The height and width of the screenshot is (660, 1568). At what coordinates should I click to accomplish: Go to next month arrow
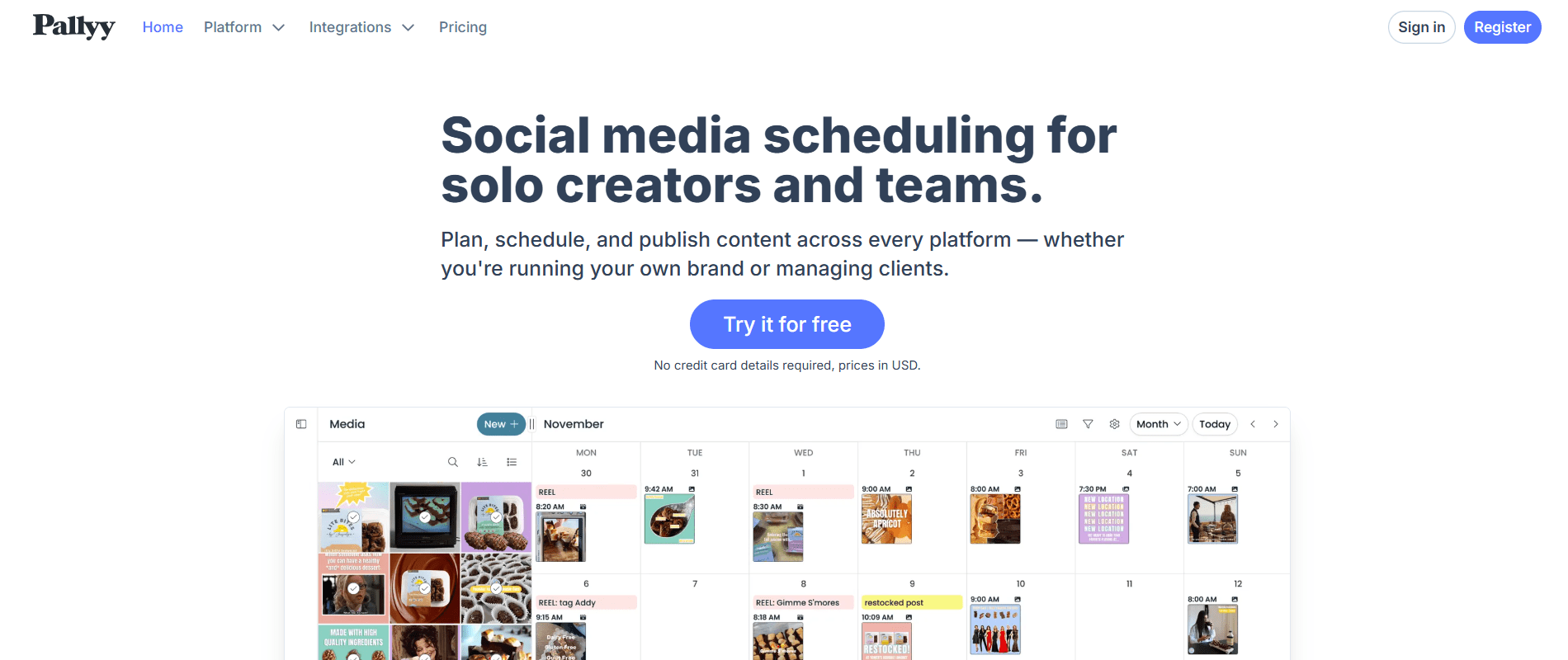pyautogui.click(x=1276, y=424)
